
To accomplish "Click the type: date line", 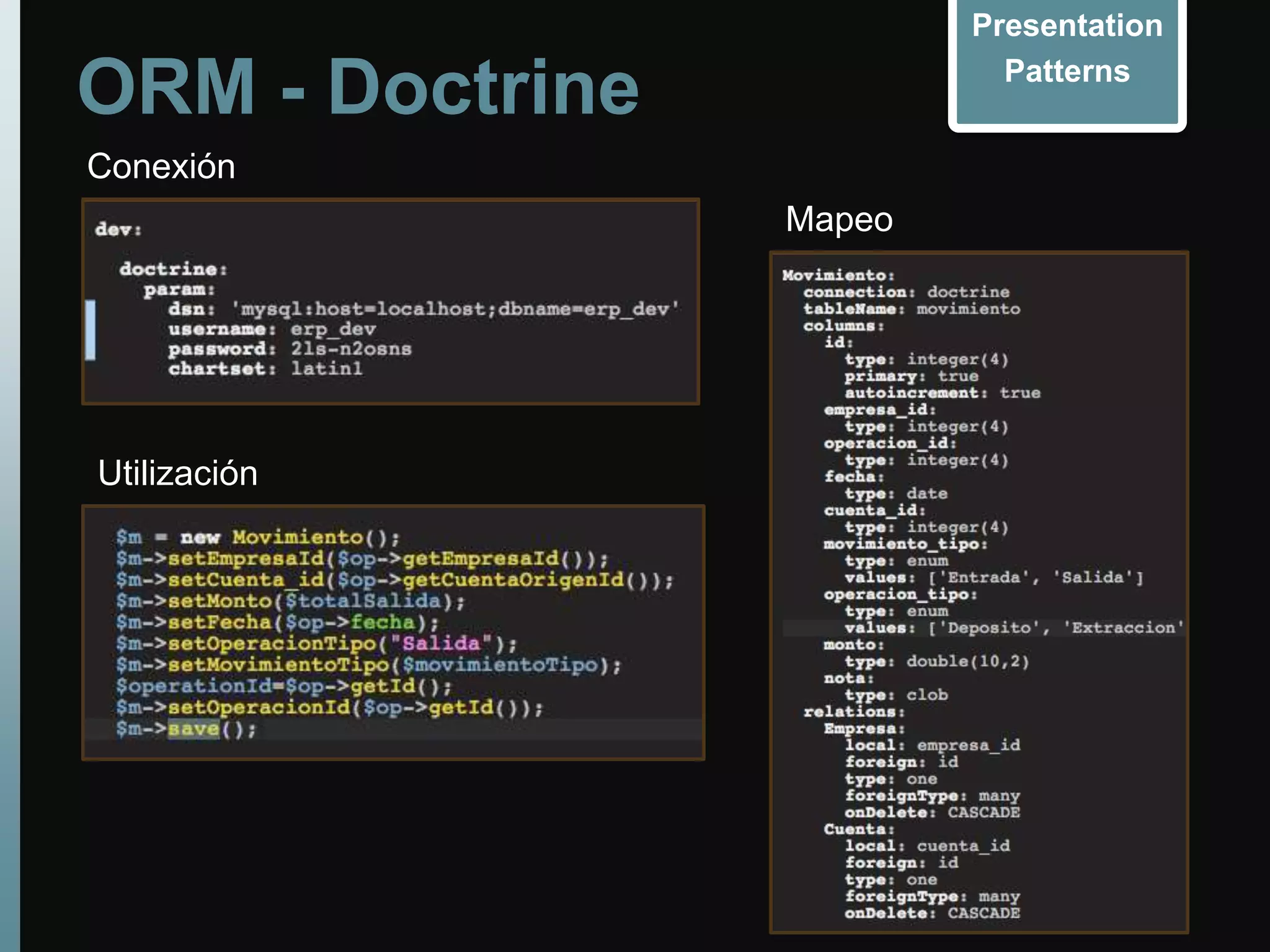I will pyautogui.click(x=895, y=494).
